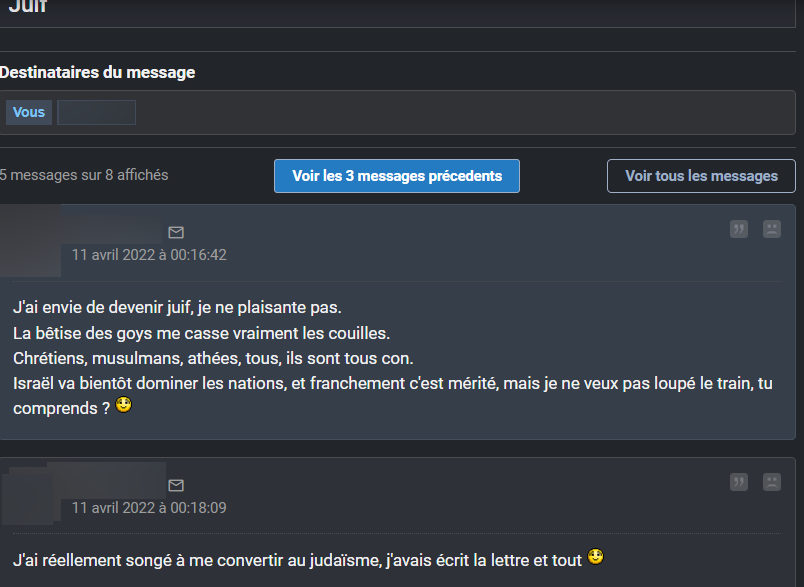This screenshot has width=804, height=587.
Task: Select the blurred recipient tag beside "Vous"
Action: click(x=96, y=112)
